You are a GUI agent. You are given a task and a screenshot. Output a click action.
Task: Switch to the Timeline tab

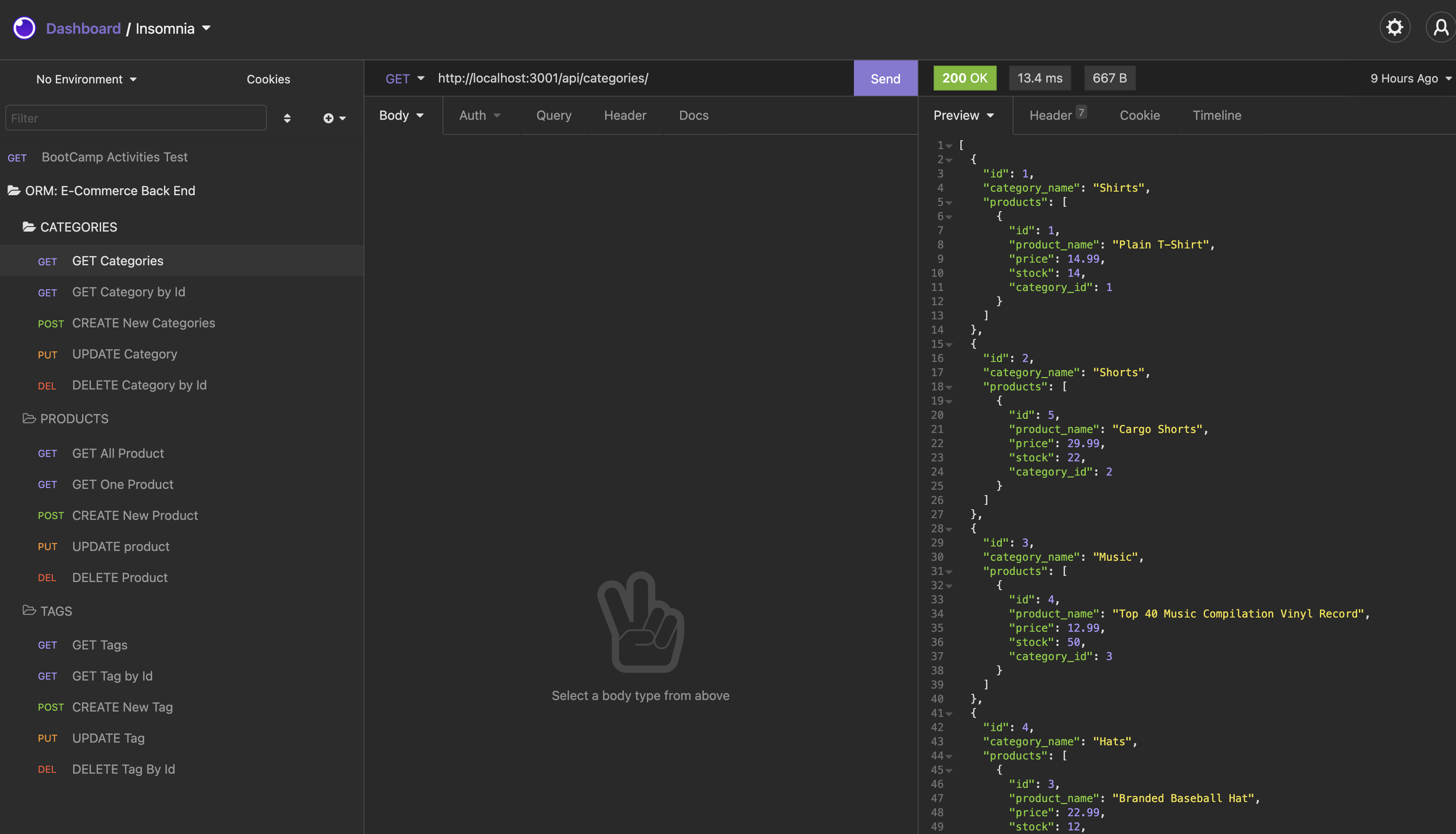(1217, 115)
